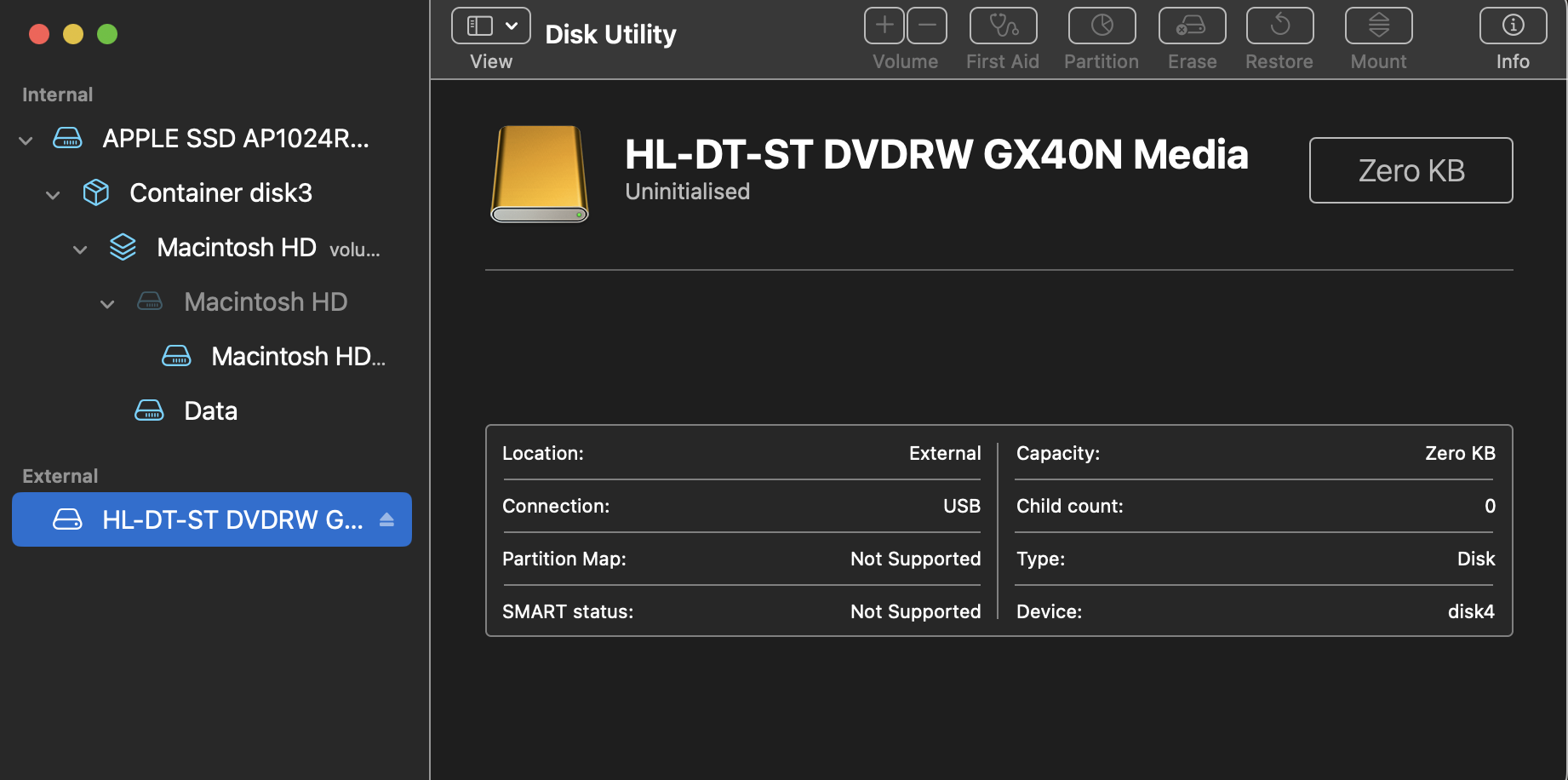Collapse the greyed Macintosh HD node
This screenshot has width=1568, height=780.
(107, 303)
